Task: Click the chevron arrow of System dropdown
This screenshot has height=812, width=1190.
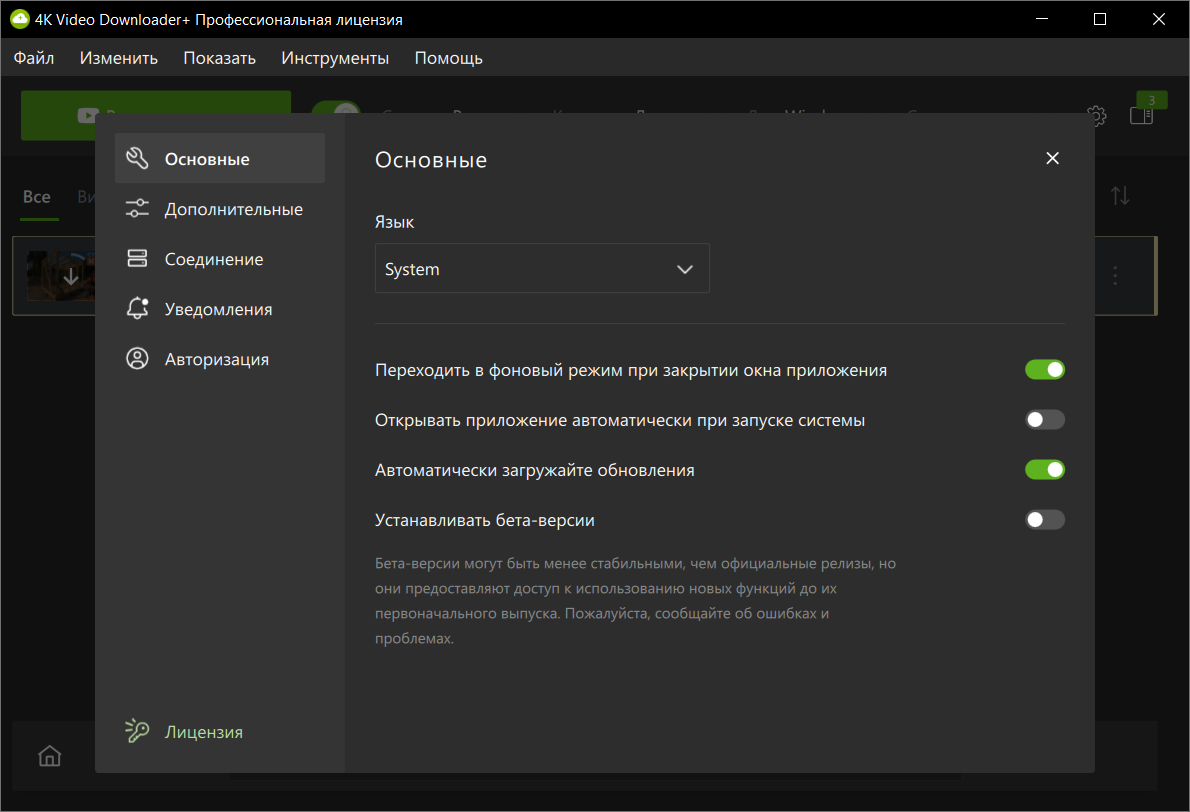Action: 685,269
